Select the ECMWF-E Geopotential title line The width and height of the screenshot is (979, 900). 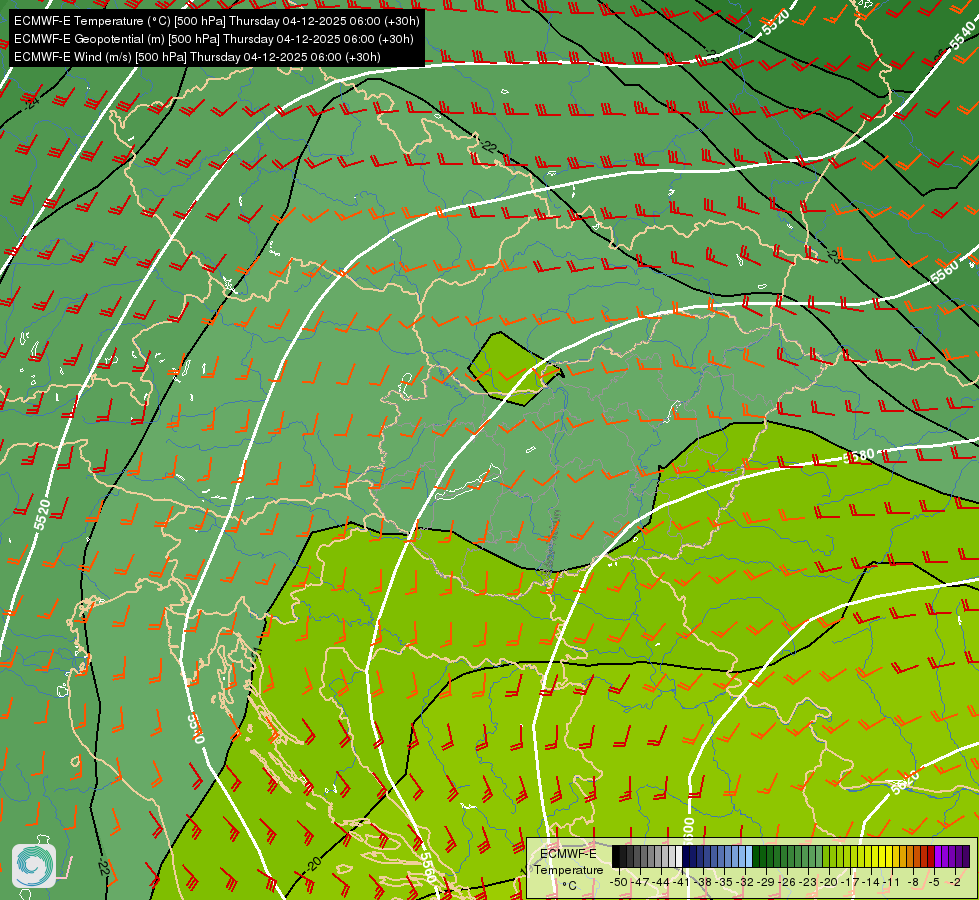pos(214,39)
